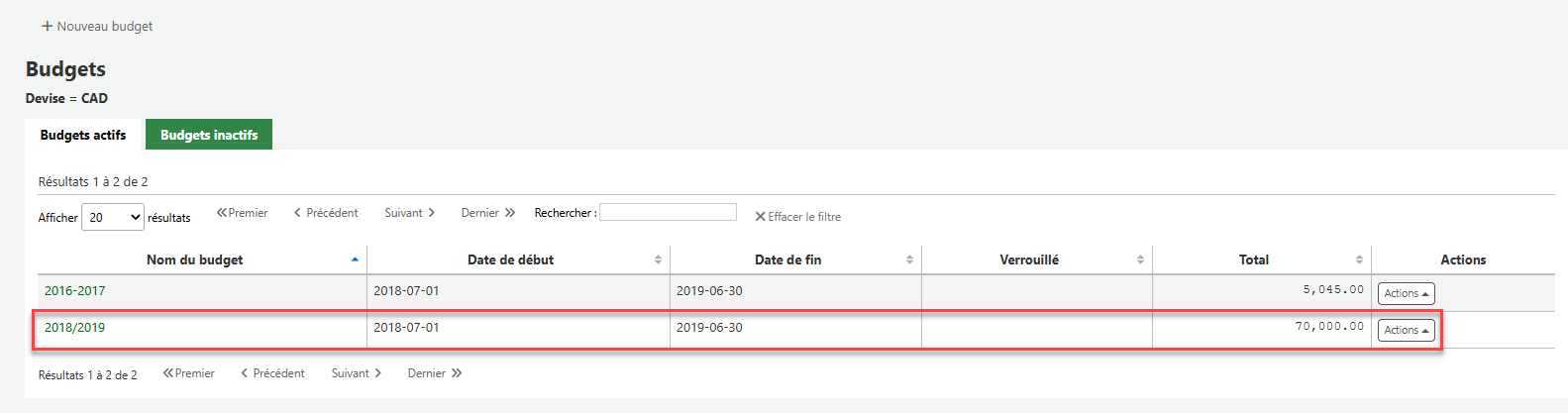
Task: Click the Date de fin sort icon
Action: [909, 259]
